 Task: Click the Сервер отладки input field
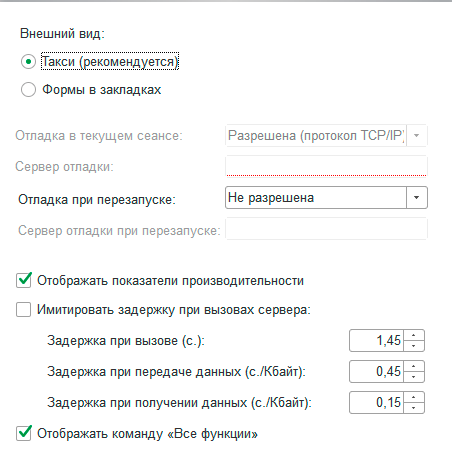coord(326,166)
